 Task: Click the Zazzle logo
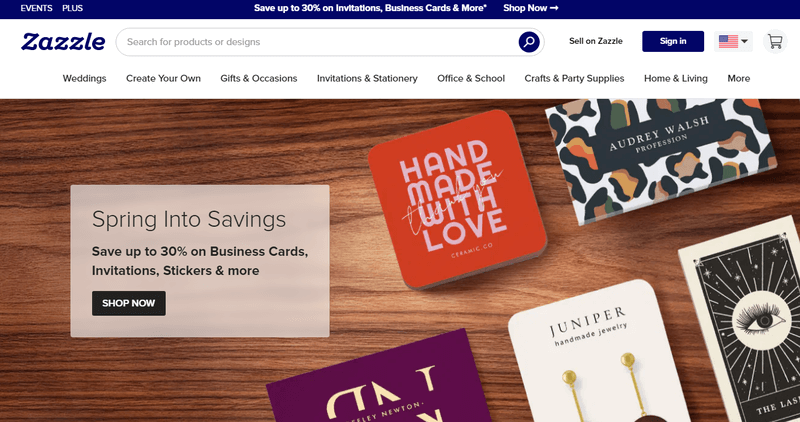point(63,42)
